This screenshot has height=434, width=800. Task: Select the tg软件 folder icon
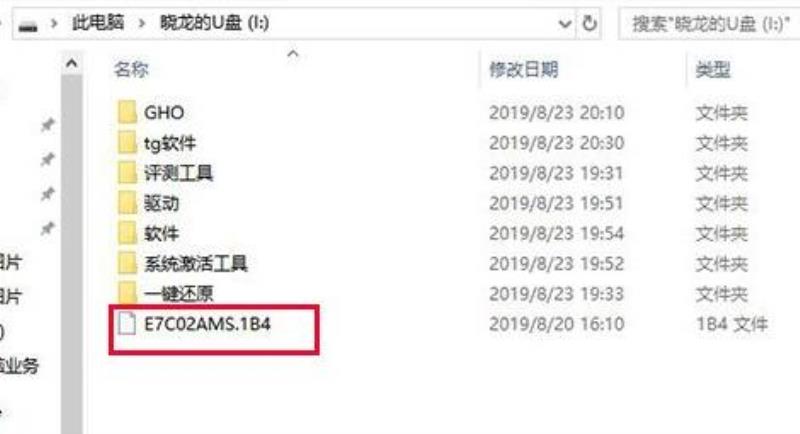click(127, 142)
